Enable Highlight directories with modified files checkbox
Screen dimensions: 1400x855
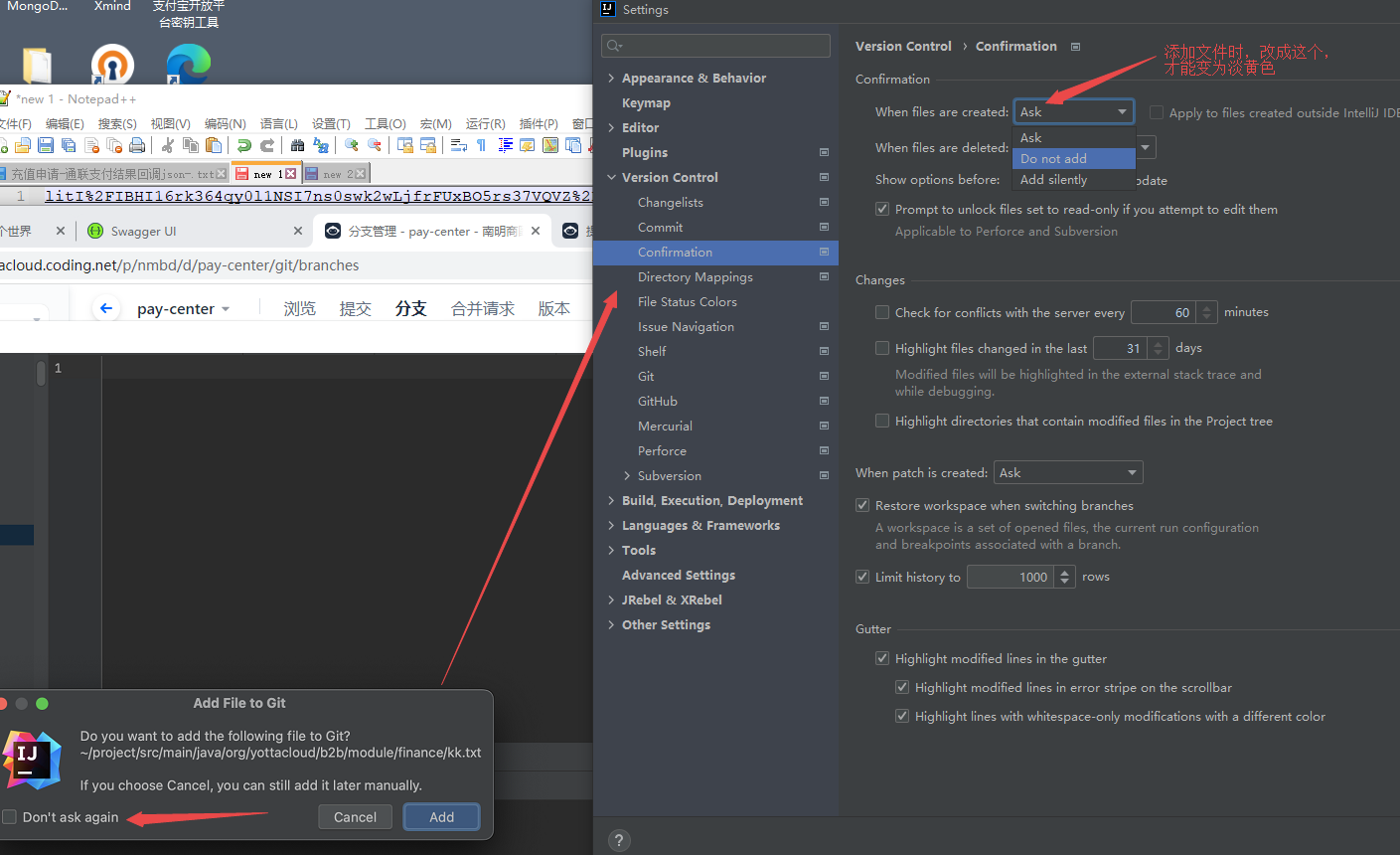(x=882, y=421)
